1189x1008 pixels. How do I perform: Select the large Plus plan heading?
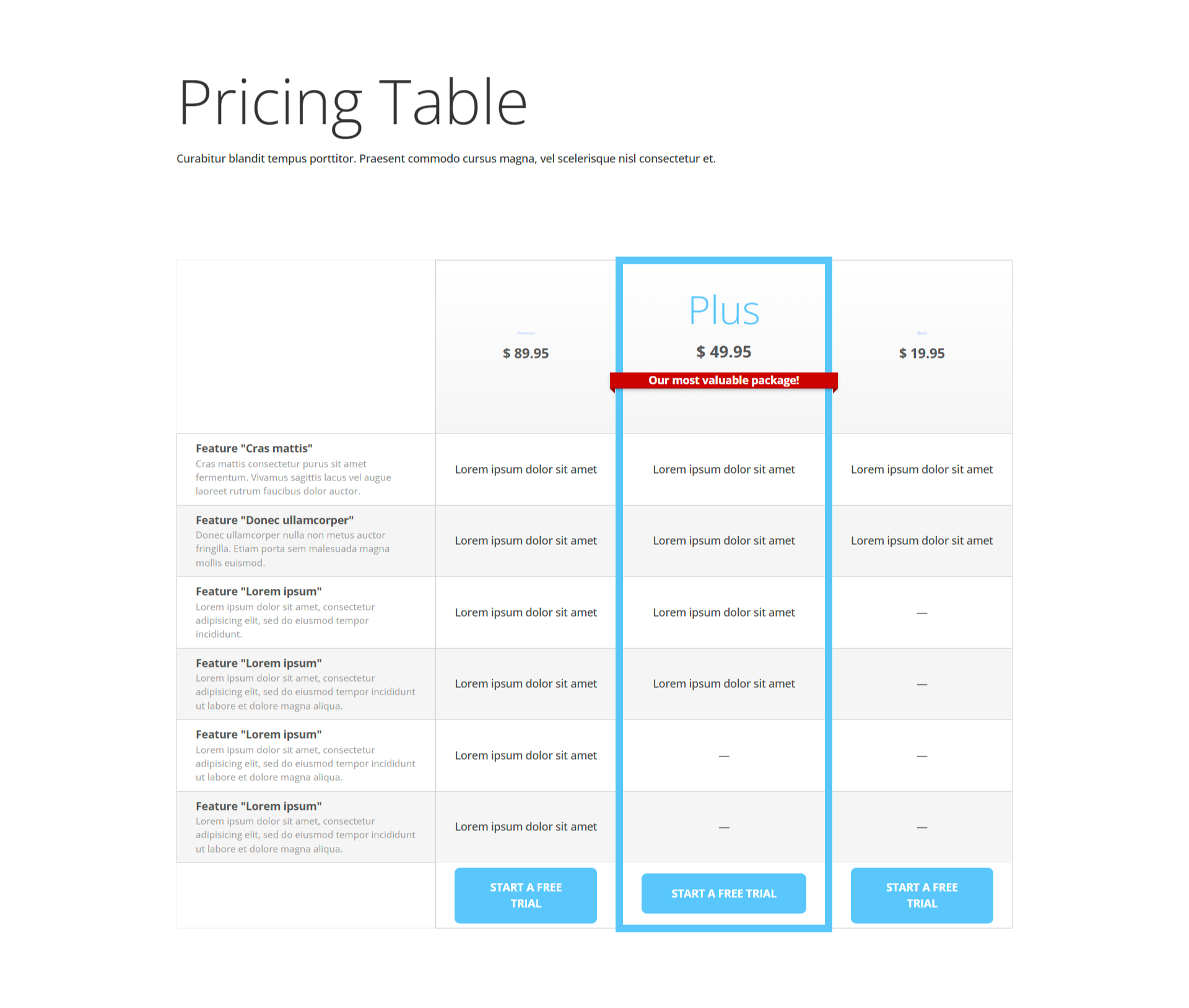(x=723, y=310)
